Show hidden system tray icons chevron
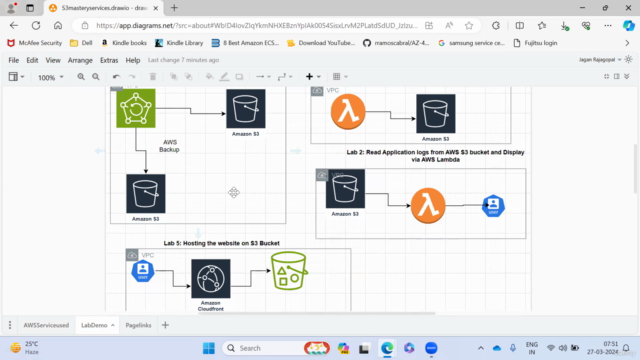The image size is (640, 360). point(481,348)
